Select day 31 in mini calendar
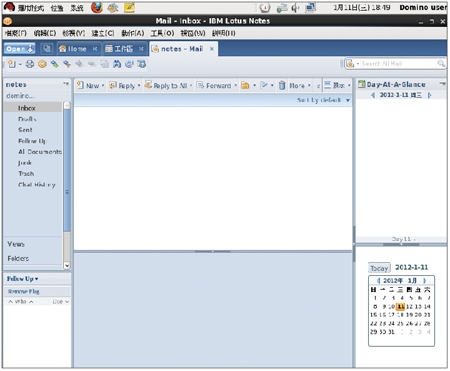The image size is (450, 371). pyautogui.click(x=391, y=332)
